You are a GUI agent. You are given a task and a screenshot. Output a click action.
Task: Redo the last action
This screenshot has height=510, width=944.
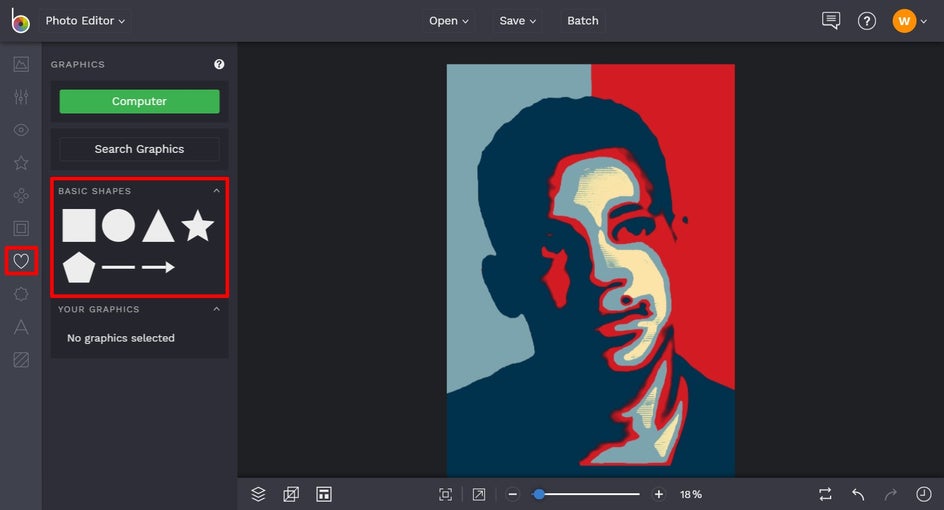pos(890,494)
